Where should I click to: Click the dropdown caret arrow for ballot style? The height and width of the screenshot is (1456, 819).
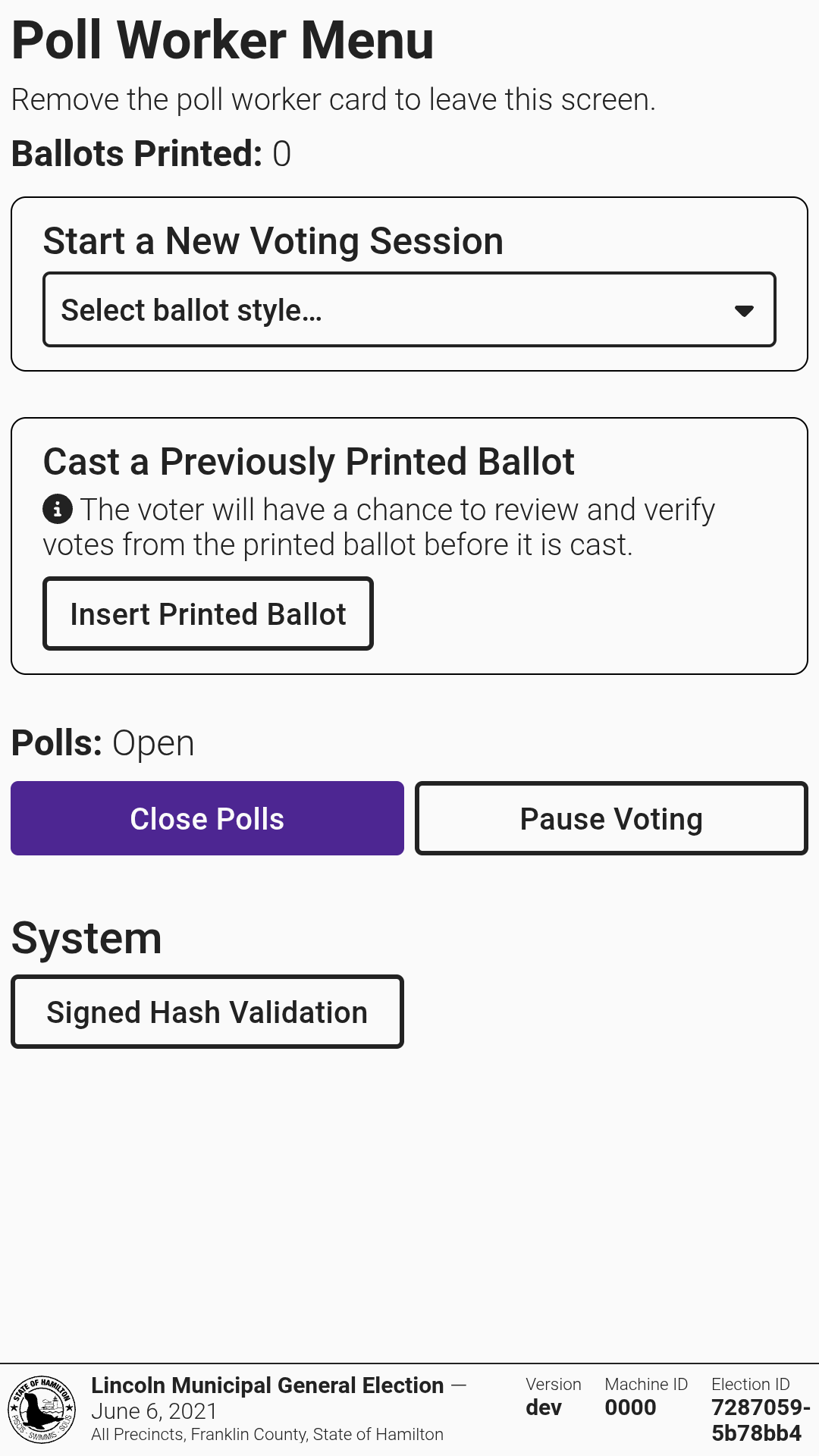[x=744, y=310]
